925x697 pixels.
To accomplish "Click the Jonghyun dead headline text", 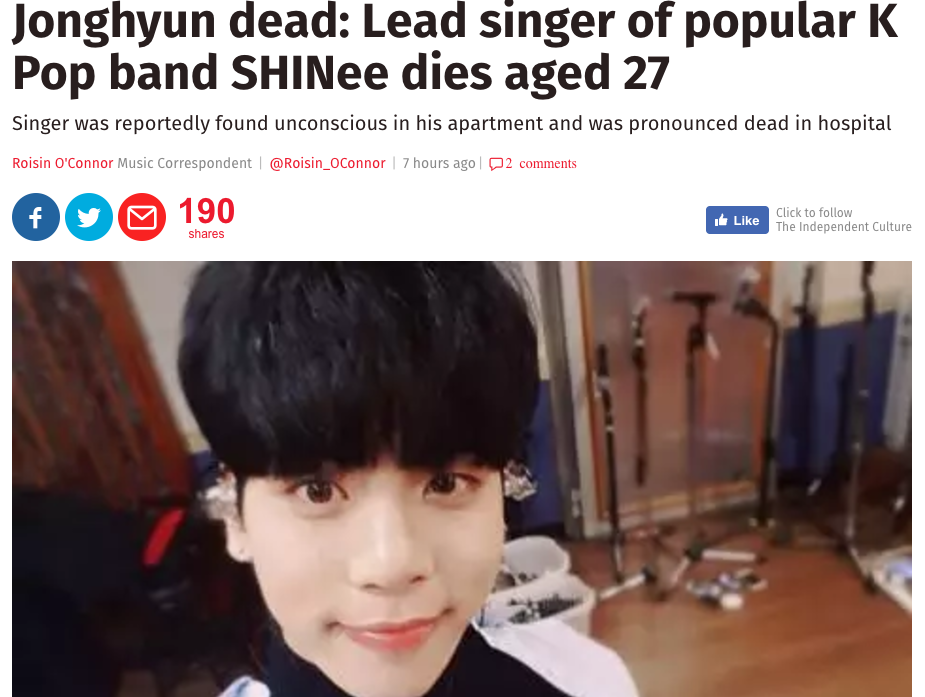I will tap(455, 47).
